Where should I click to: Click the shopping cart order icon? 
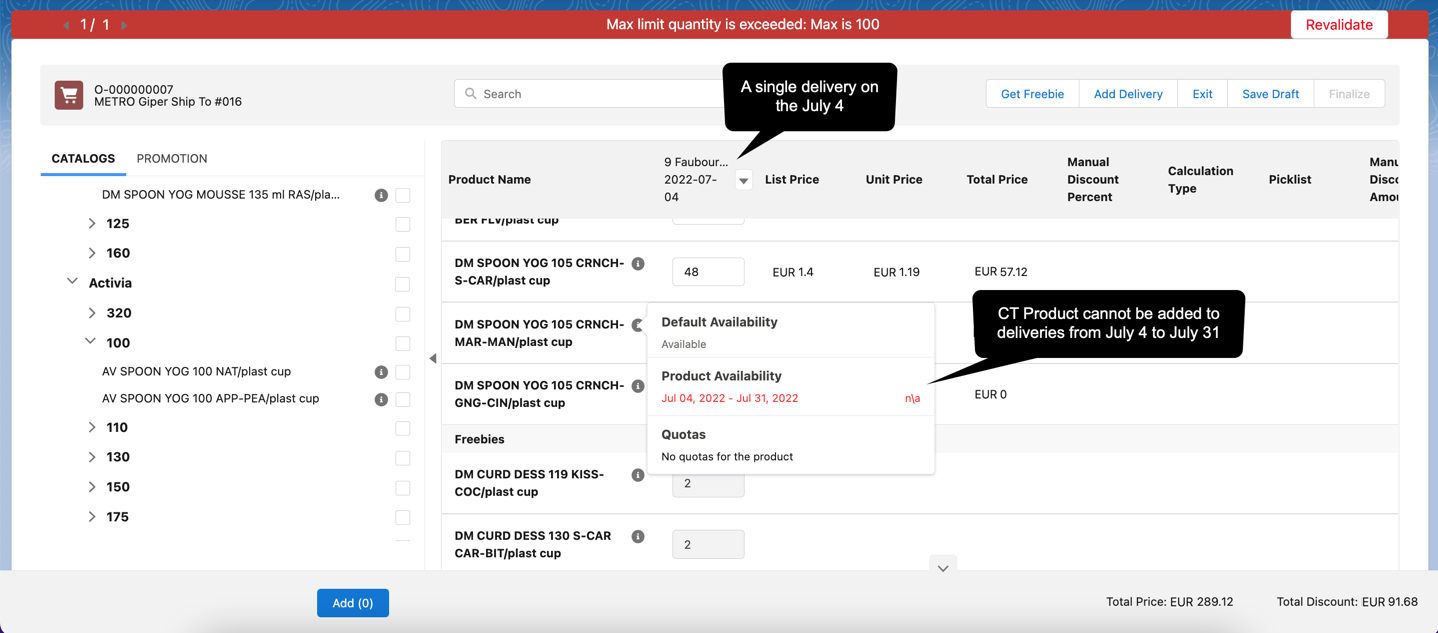(69, 95)
